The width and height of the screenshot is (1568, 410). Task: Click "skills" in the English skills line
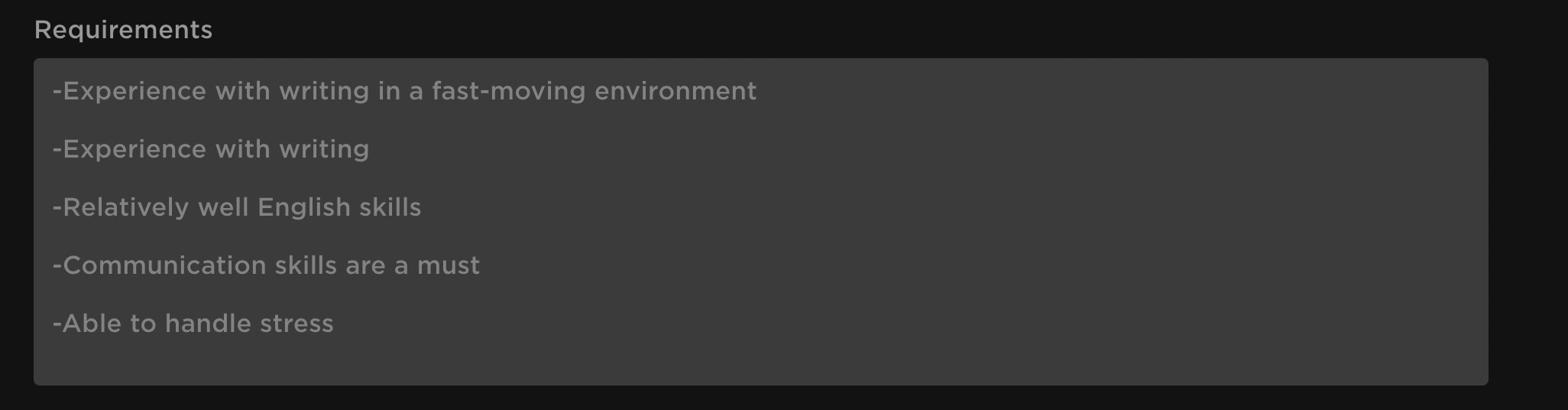pos(390,207)
